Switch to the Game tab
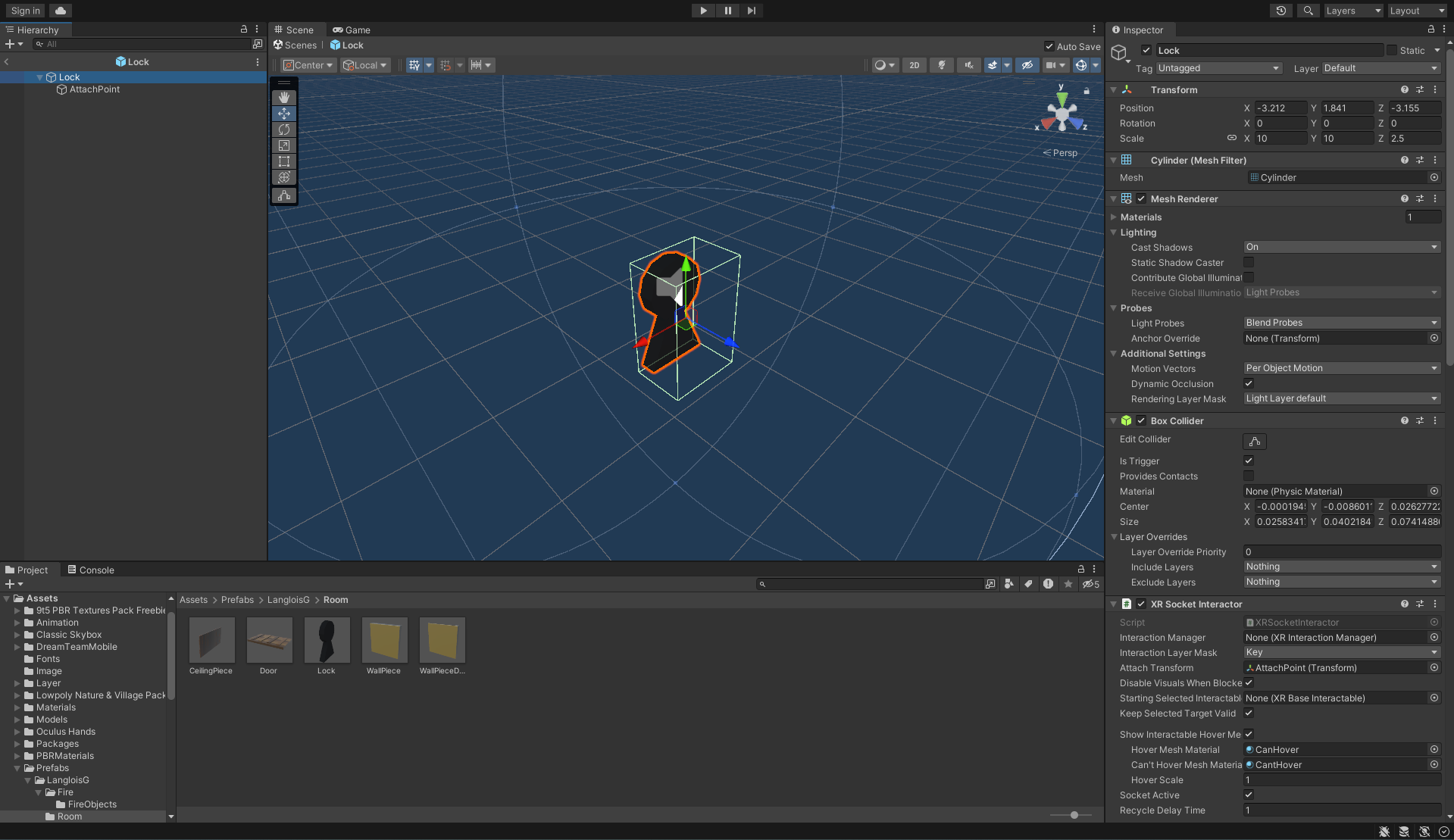 tap(351, 30)
